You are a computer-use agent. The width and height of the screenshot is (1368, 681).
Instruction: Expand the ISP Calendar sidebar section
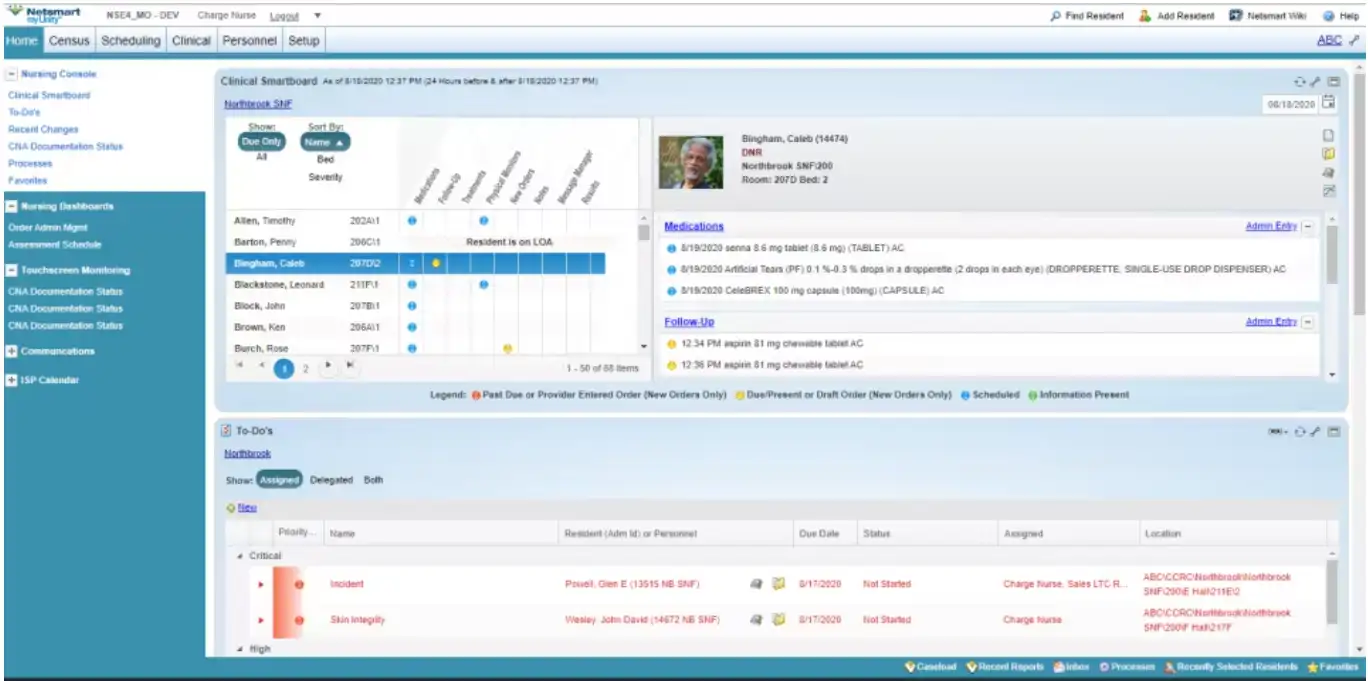pyautogui.click(x=13, y=378)
